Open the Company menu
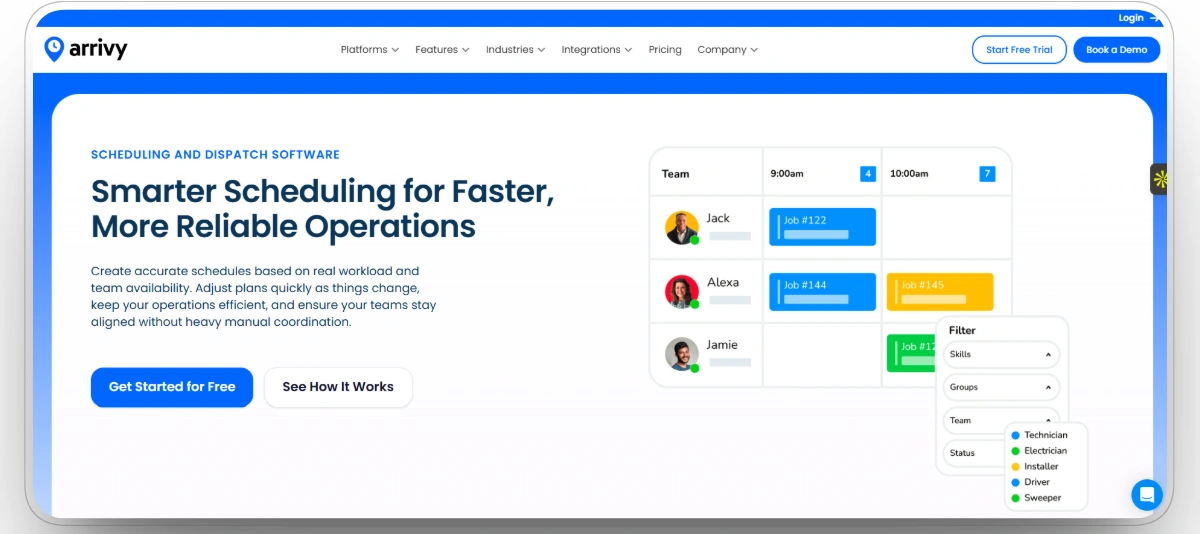This screenshot has height=534, width=1200. (x=727, y=50)
